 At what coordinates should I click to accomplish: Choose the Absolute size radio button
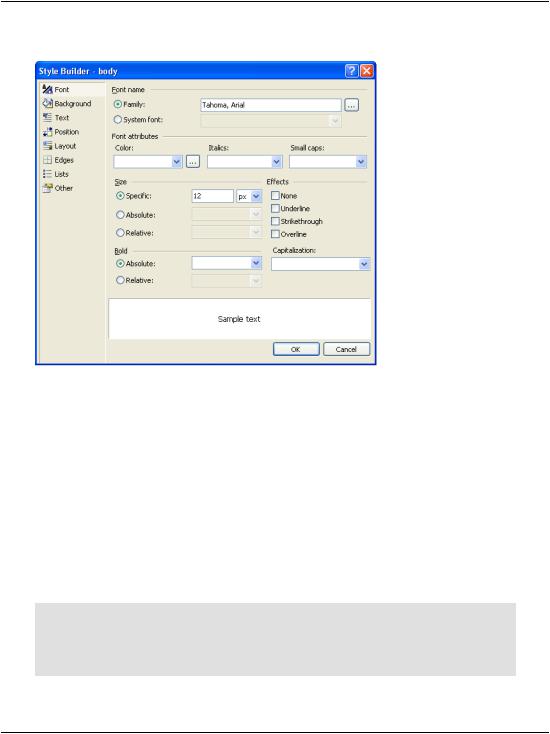tap(120, 215)
